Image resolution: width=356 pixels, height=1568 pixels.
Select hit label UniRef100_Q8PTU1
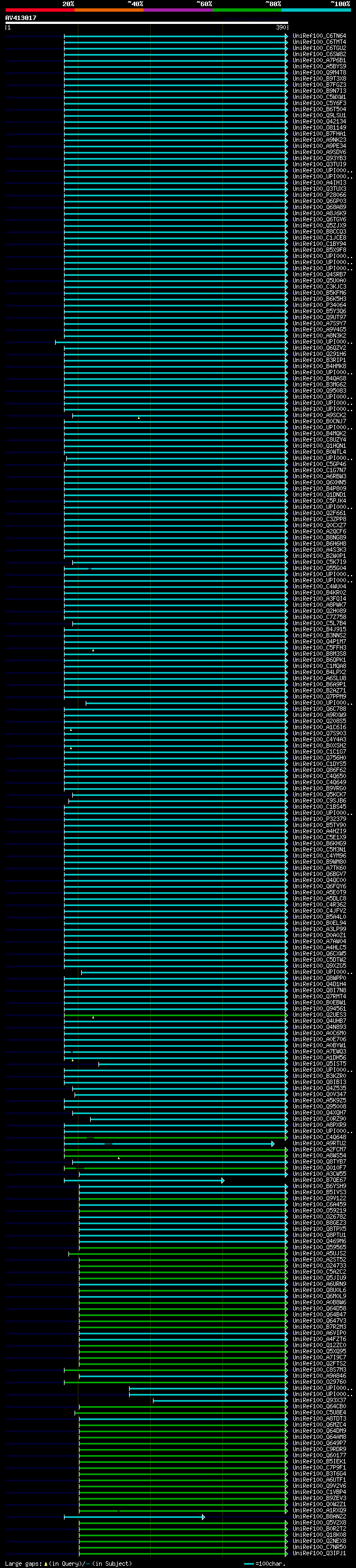click(319, 1235)
